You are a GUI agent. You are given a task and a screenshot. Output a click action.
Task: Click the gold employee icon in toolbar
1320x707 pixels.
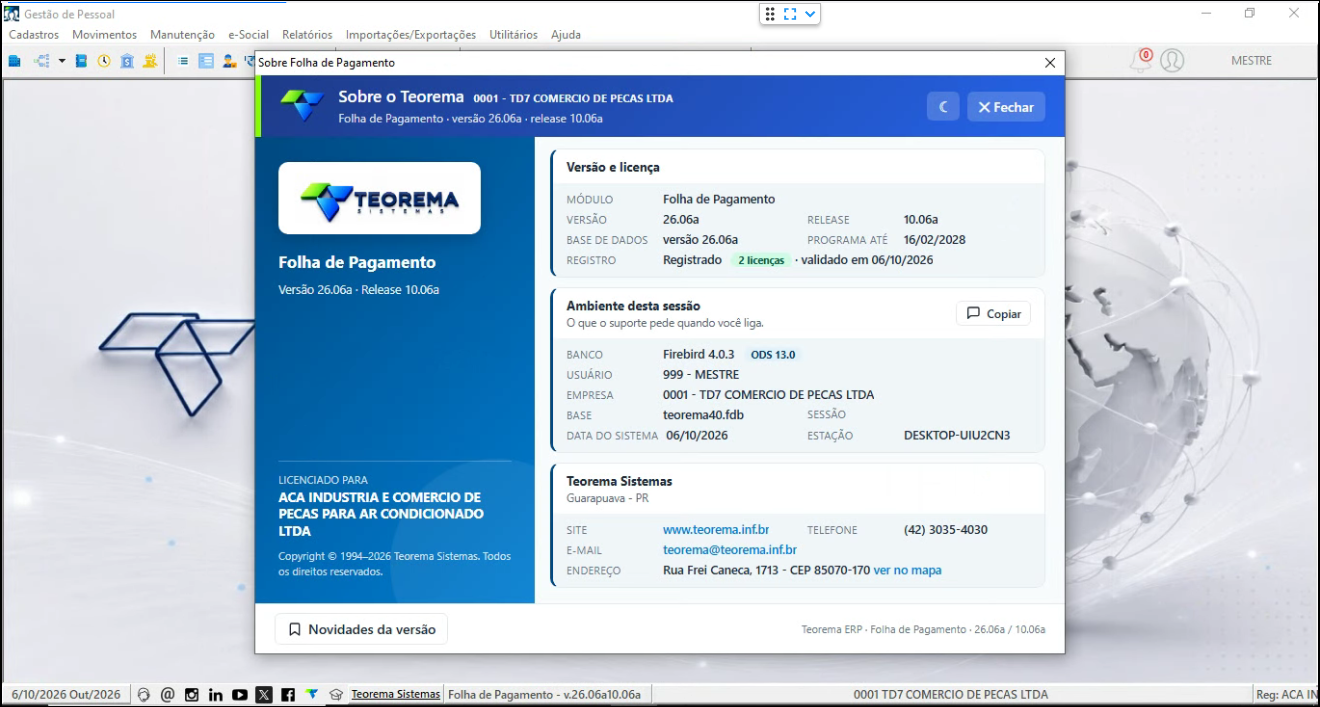coord(150,61)
